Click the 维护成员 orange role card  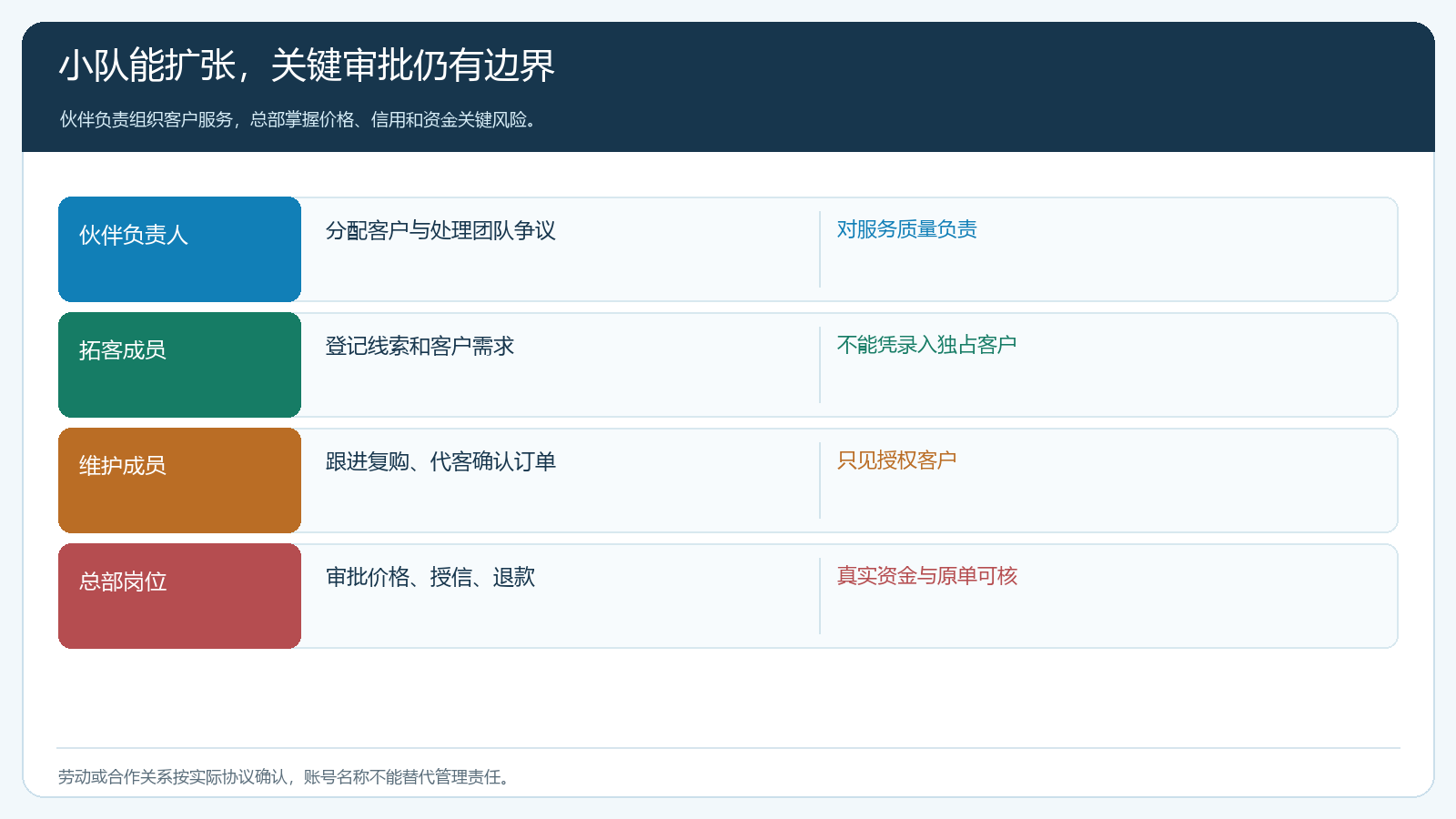click(179, 480)
